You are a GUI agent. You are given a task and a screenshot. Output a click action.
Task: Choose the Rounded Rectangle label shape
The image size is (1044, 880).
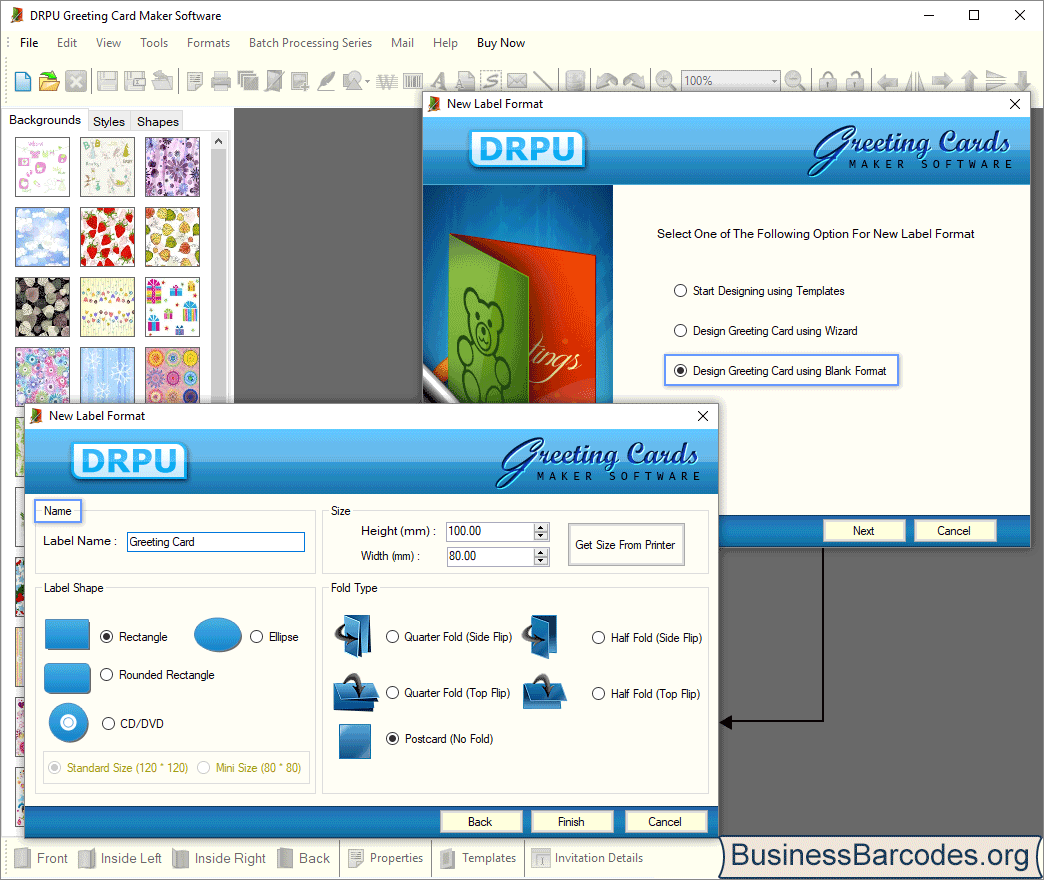click(107, 675)
